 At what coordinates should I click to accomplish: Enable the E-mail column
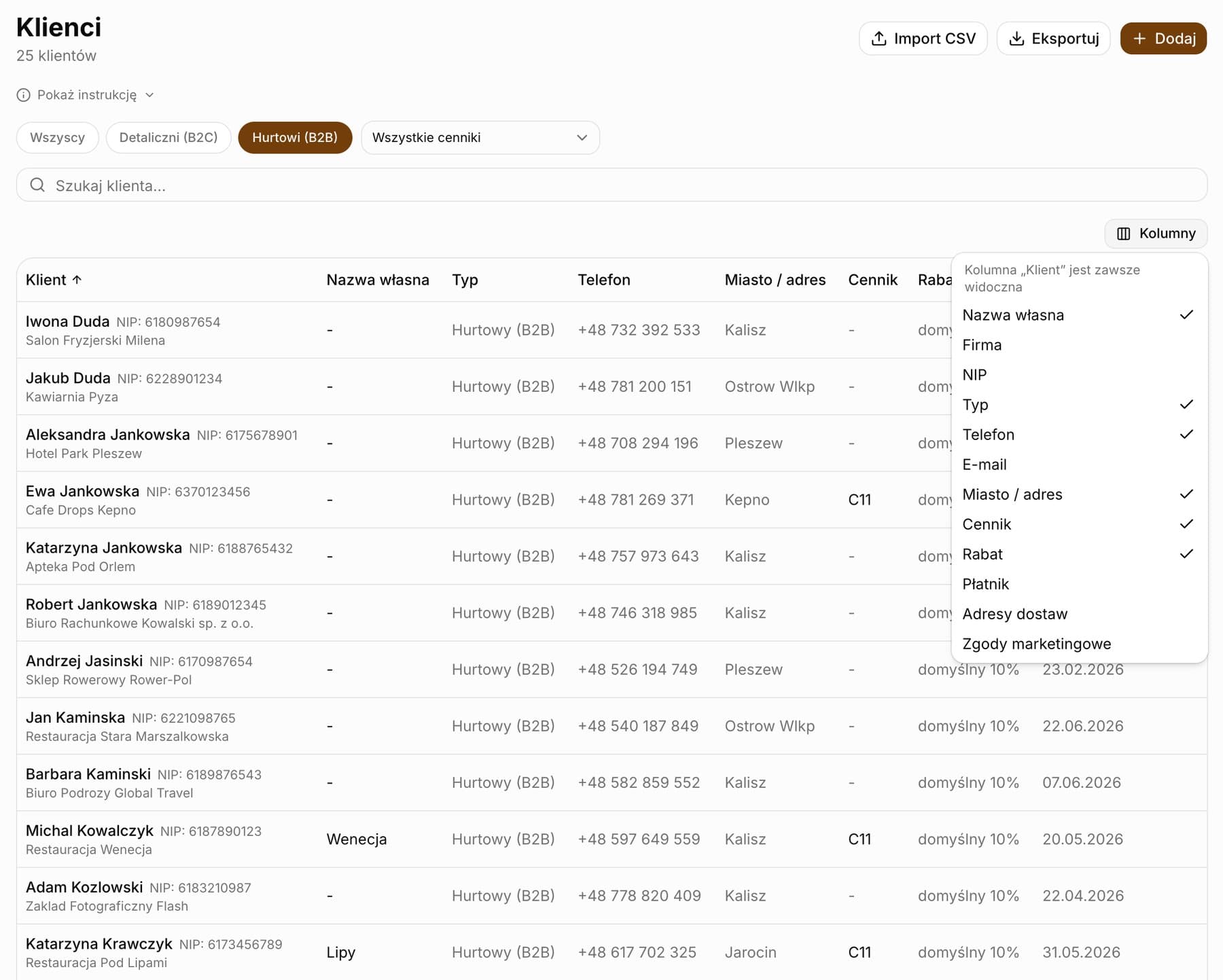(1078, 465)
